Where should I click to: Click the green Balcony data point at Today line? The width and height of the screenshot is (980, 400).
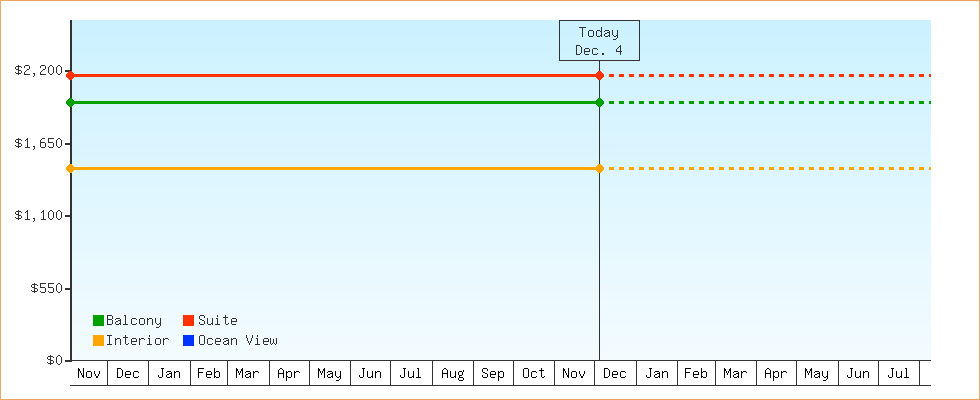(x=599, y=102)
